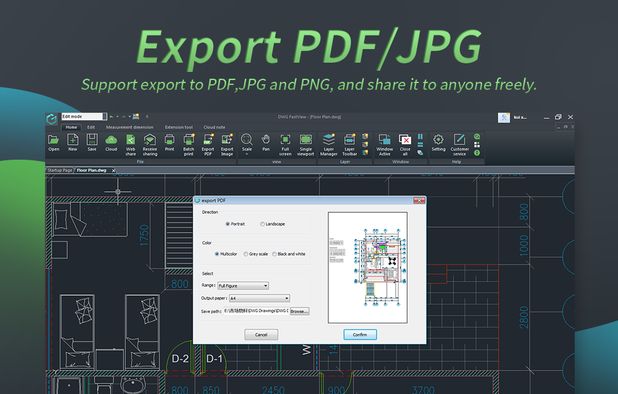Open the Range dropdown showing Full Figure
The width and height of the screenshot is (618, 394).
pyautogui.click(x=243, y=286)
